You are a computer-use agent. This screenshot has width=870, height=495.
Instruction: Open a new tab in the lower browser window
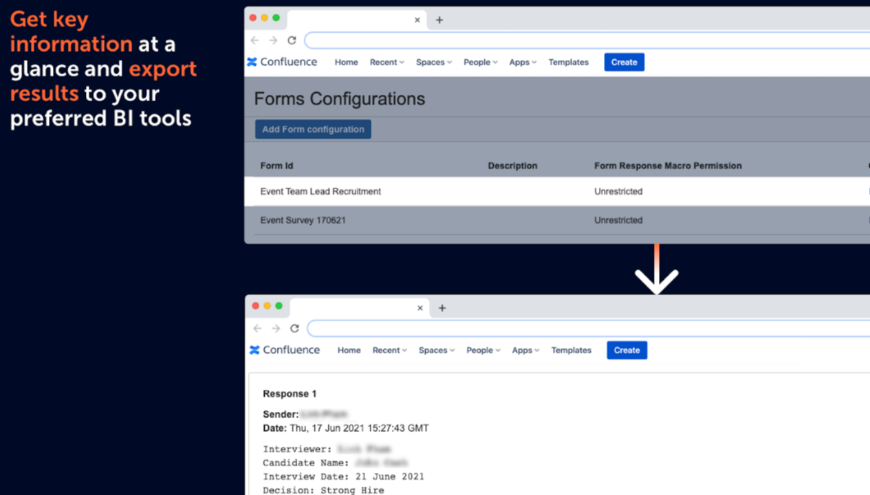pos(442,308)
